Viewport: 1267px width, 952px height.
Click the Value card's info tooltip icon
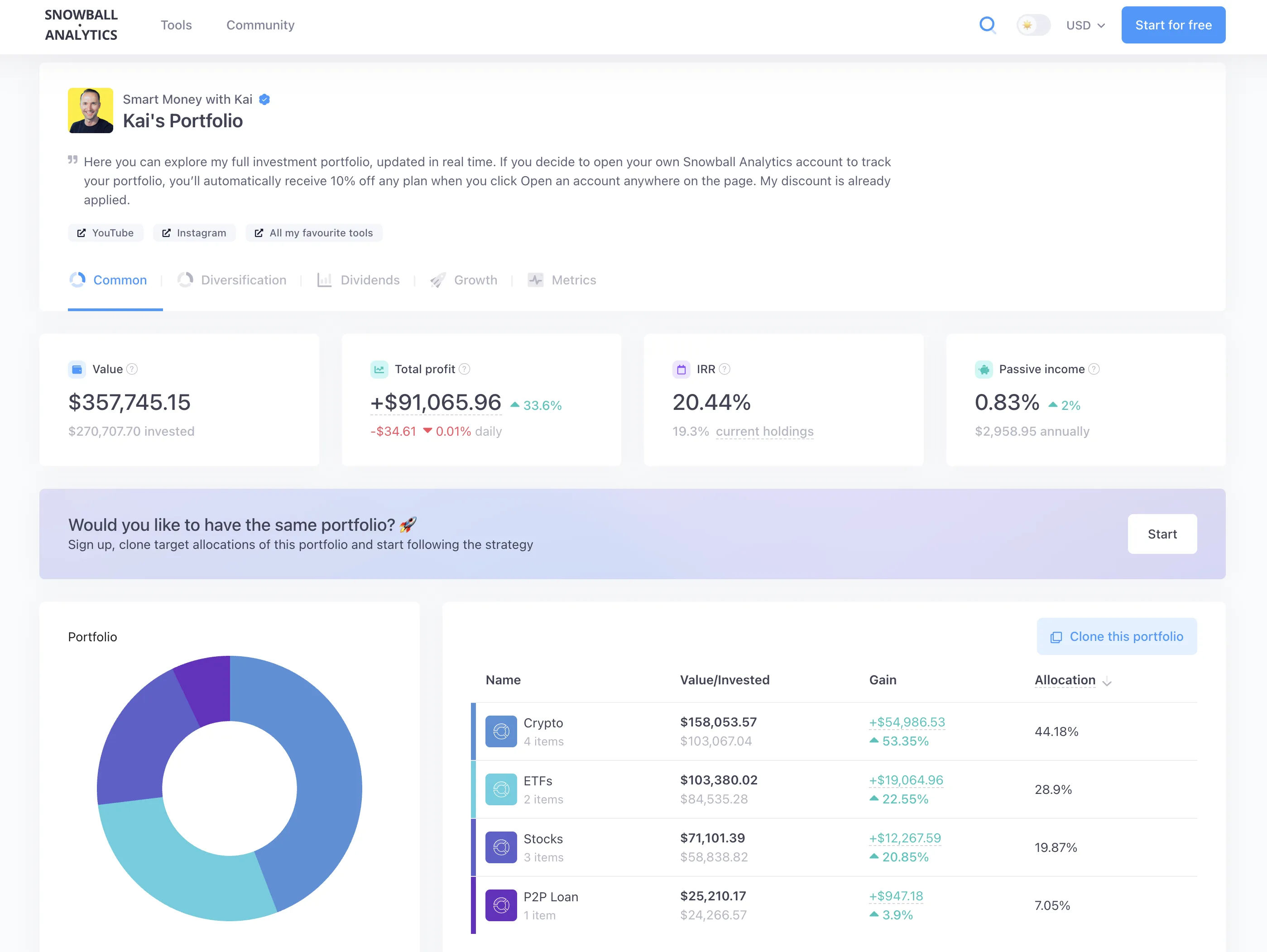[132, 370]
